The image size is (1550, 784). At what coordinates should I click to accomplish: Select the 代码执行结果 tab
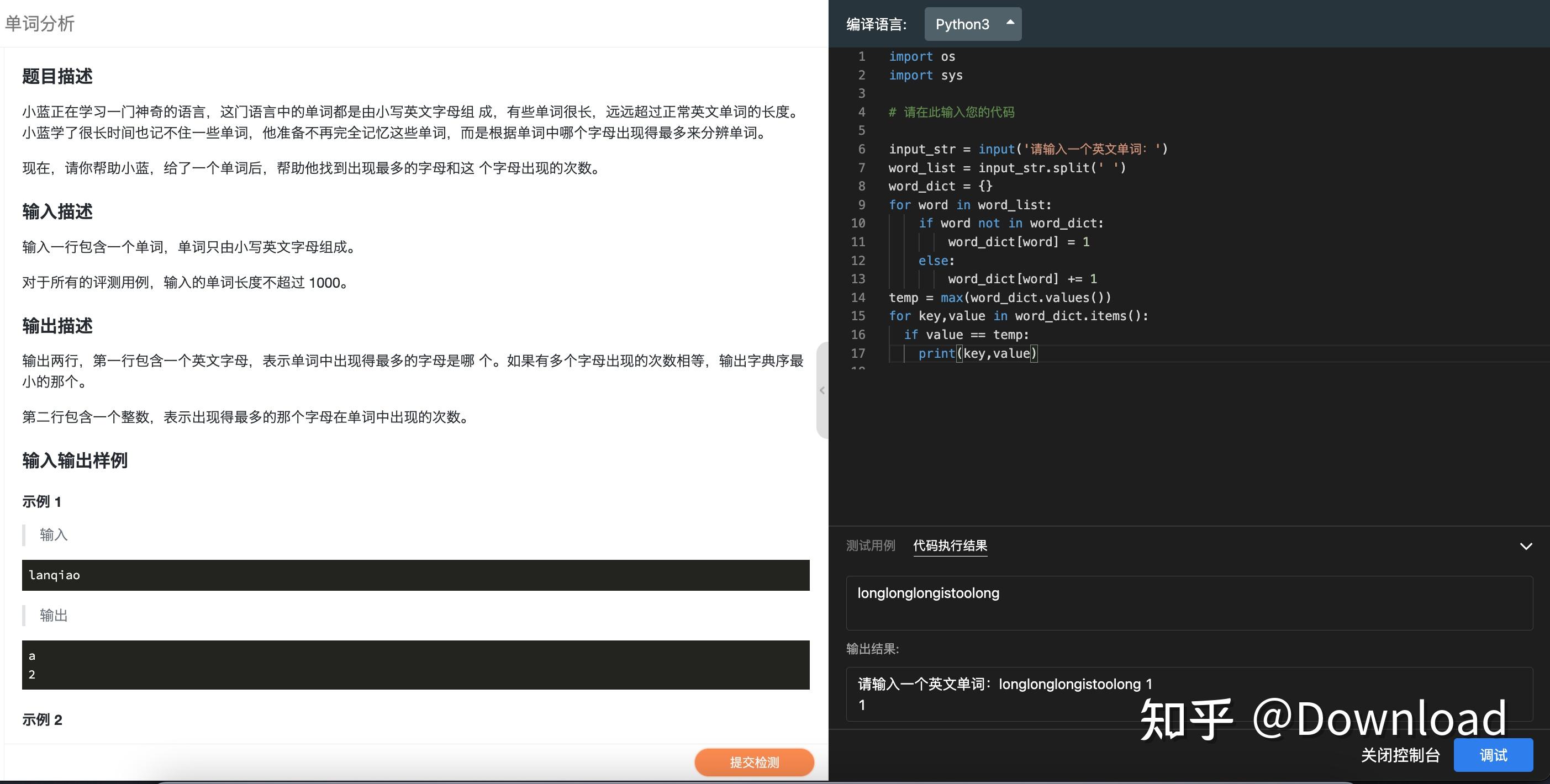click(950, 545)
